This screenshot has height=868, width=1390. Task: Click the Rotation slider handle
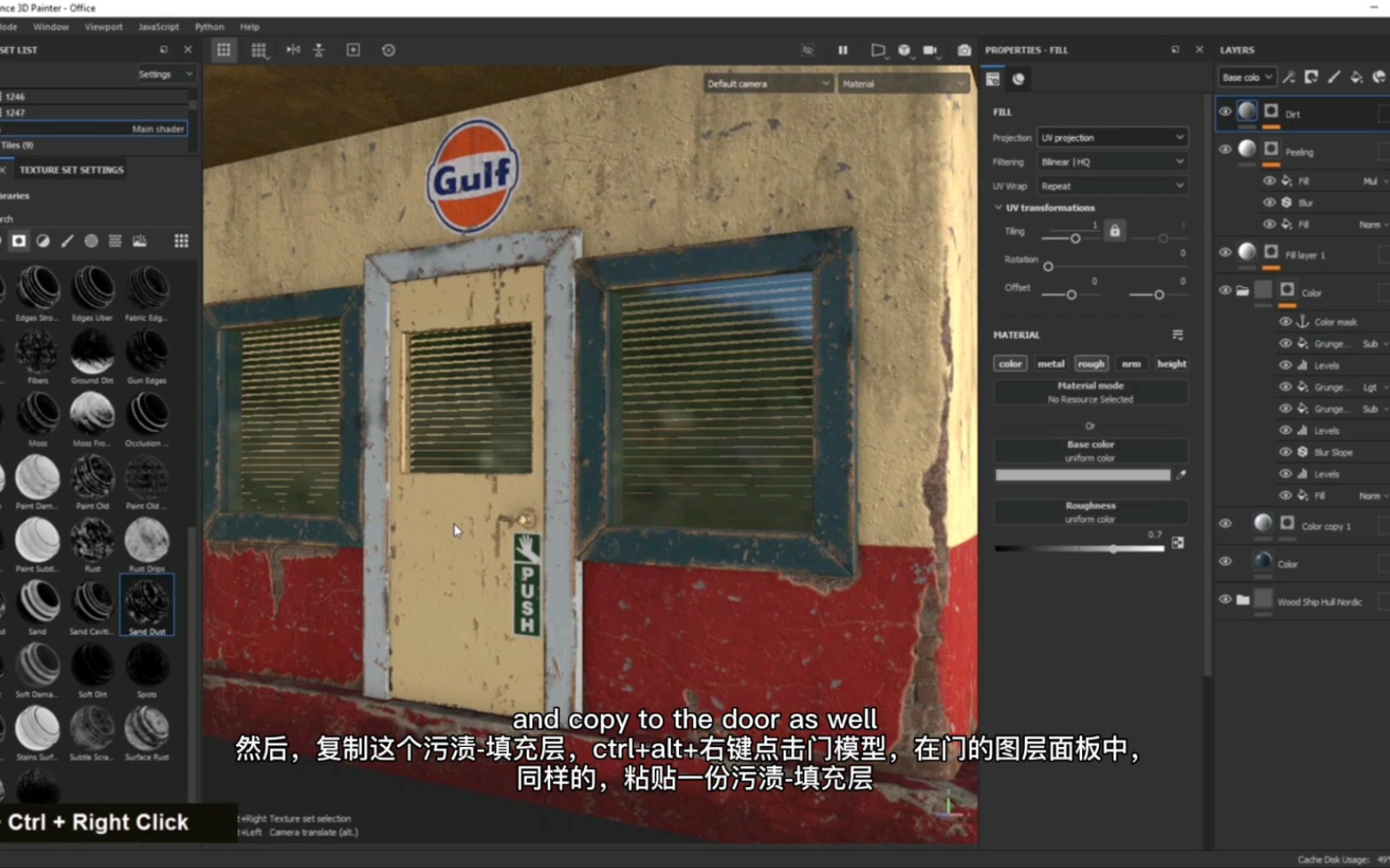(1048, 267)
